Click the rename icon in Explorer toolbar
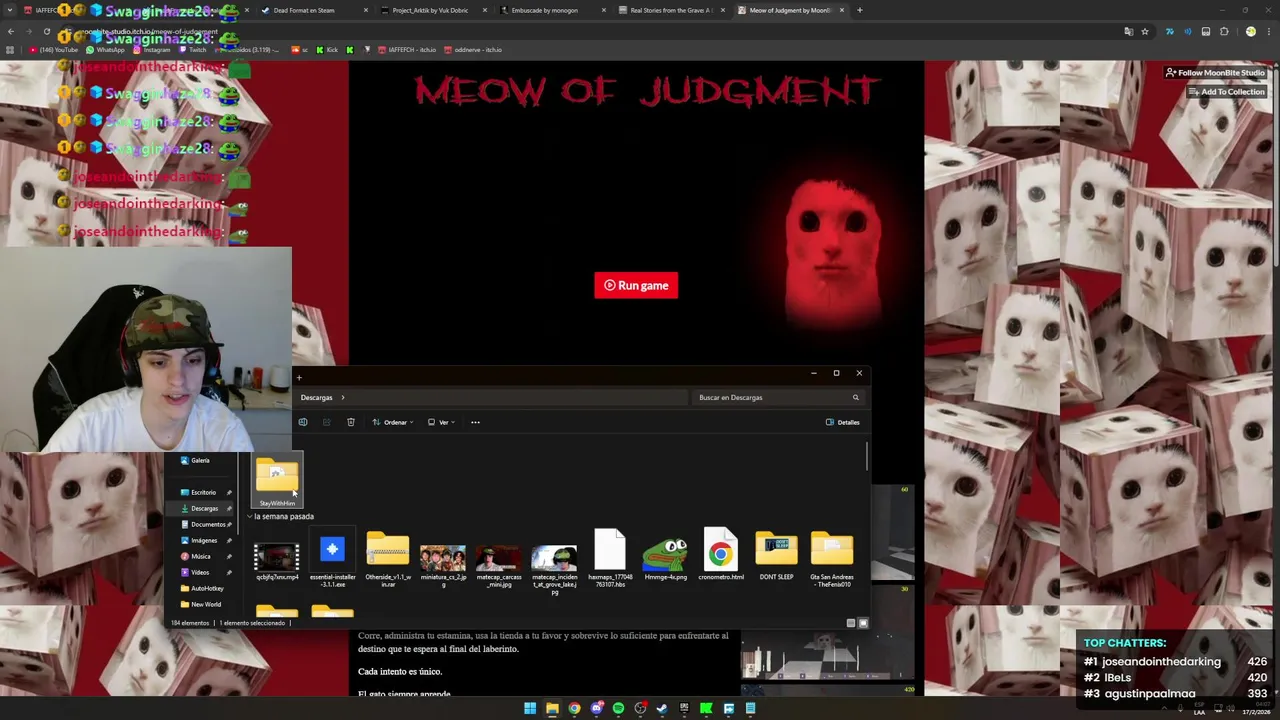 (x=303, y=422)
